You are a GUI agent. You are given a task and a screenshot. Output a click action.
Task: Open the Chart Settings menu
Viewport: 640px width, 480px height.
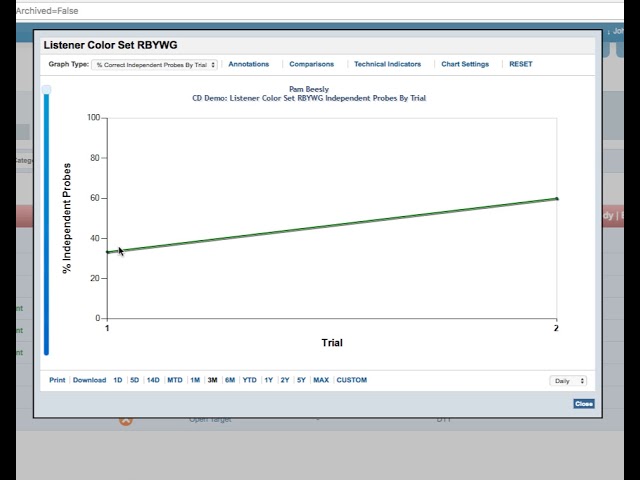[465, 64]
